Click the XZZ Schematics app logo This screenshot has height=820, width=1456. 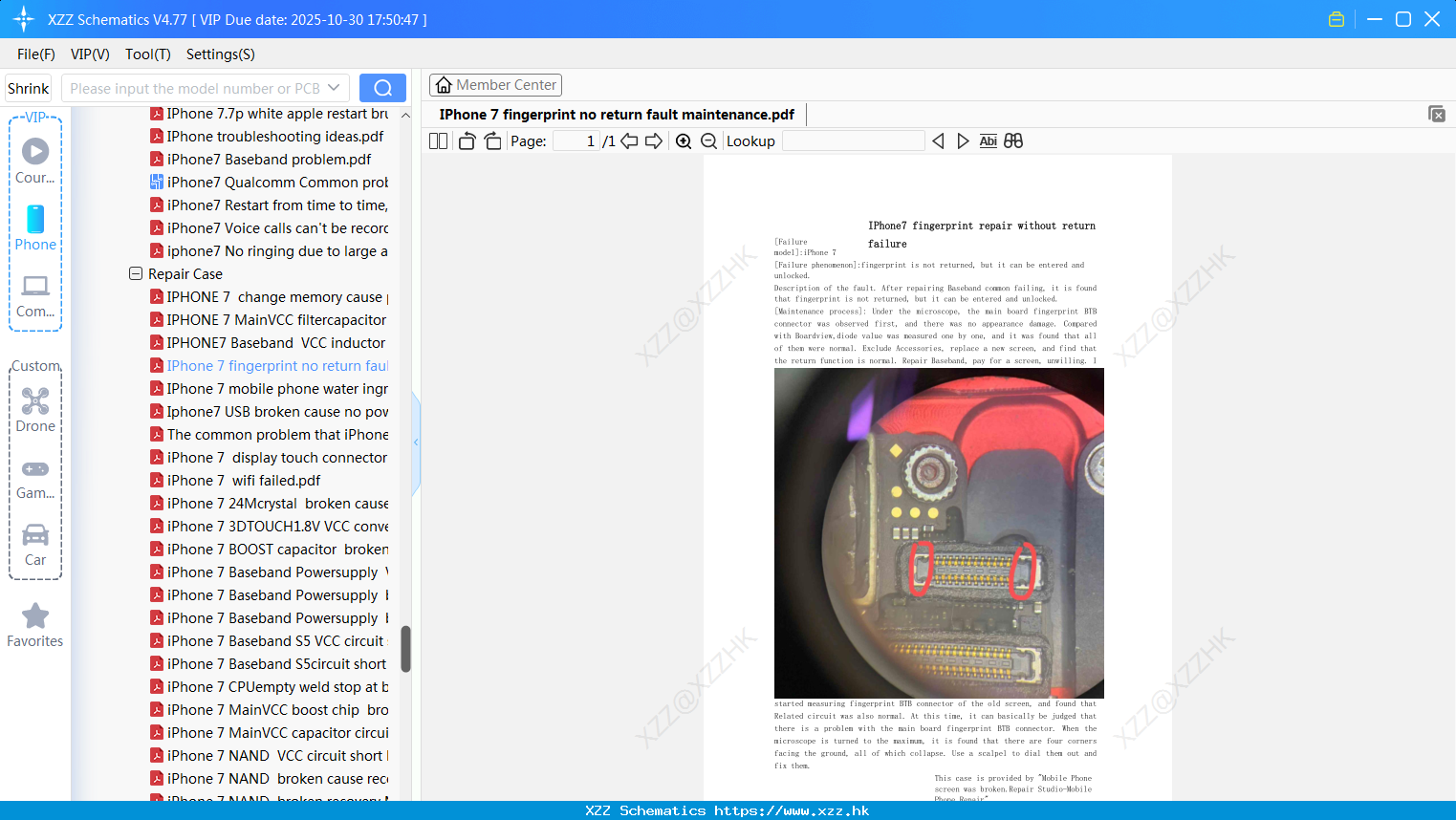24,19
